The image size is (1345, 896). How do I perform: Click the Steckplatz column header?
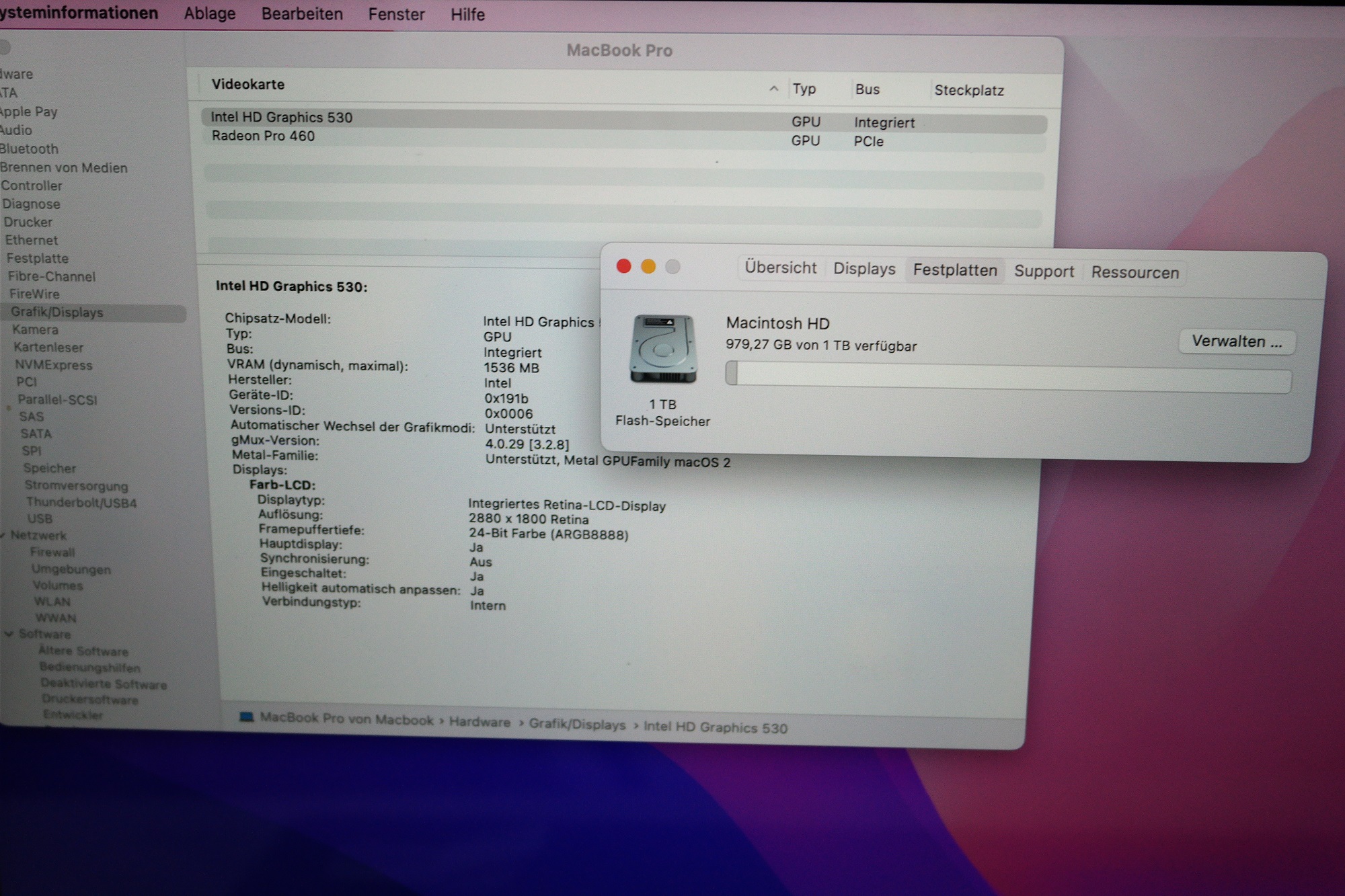[968, 90]
